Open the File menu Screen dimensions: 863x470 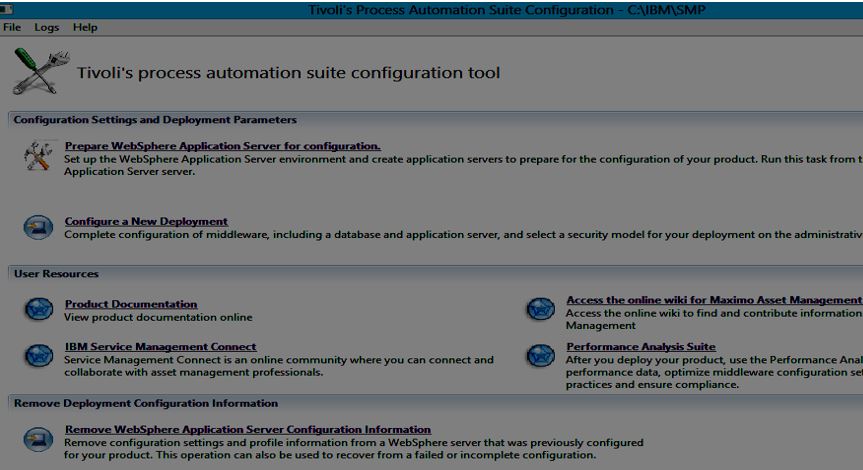[x=12, y=27]
